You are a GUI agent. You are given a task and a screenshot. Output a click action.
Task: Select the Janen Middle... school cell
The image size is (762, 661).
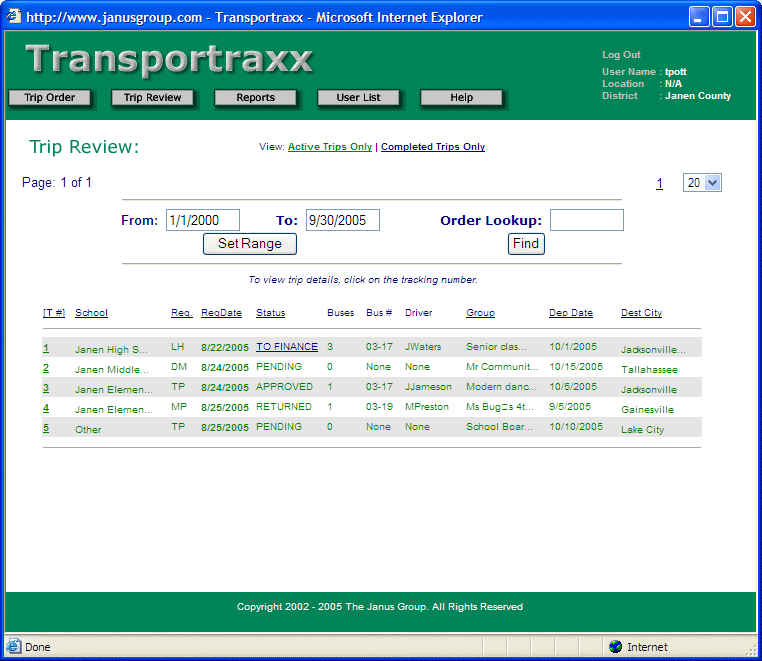tap(112, 370)
